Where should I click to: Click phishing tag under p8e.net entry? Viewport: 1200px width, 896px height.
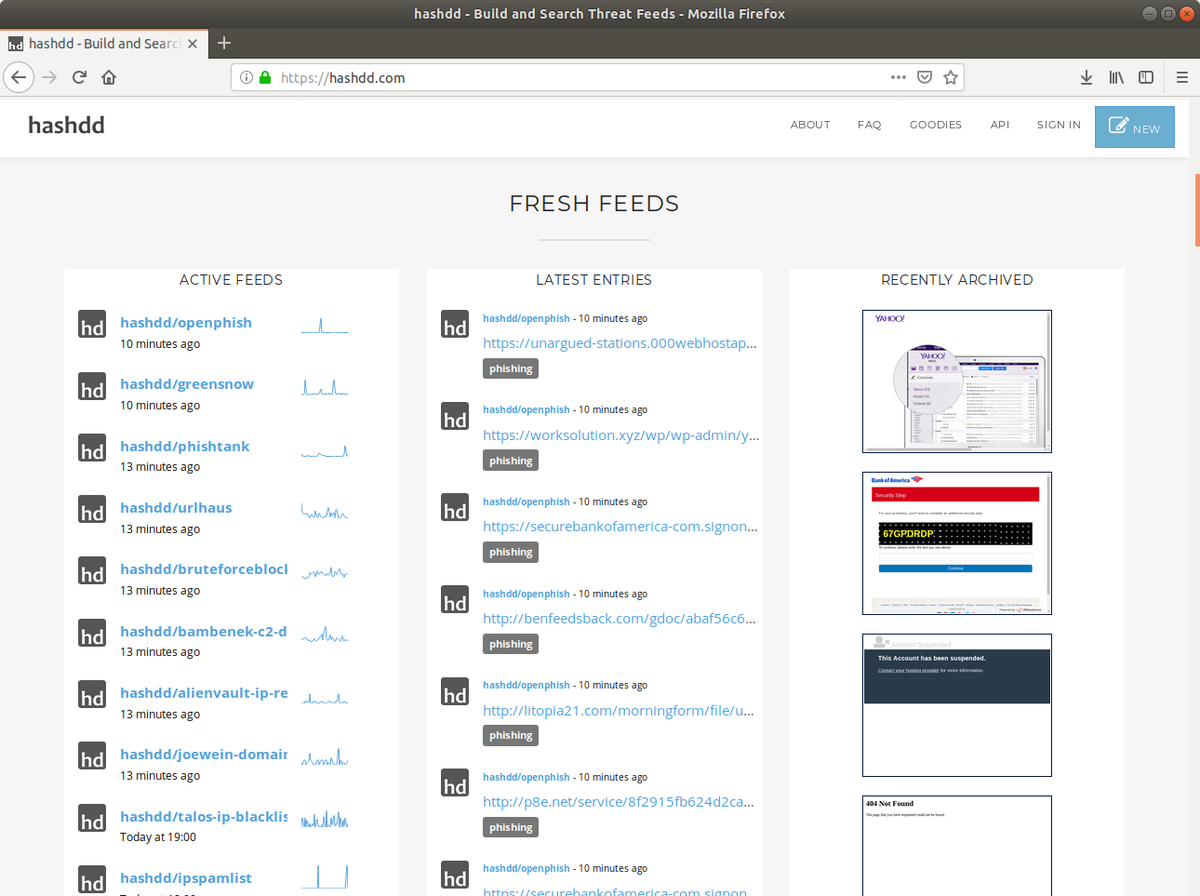[x=511, y=827]
